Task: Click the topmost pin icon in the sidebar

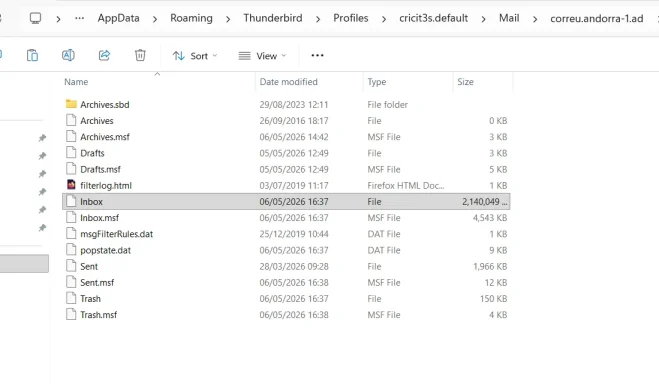Action: (42, 138)
